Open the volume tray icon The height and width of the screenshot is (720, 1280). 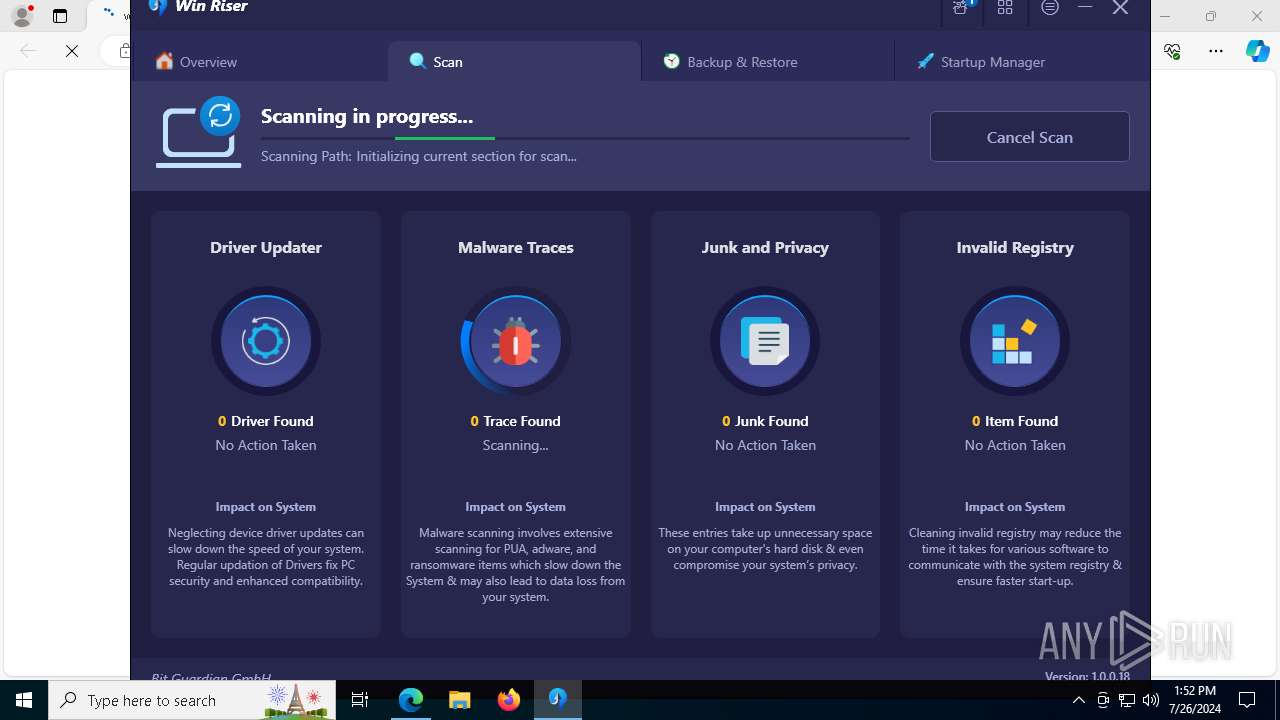tap(1151, 700)
